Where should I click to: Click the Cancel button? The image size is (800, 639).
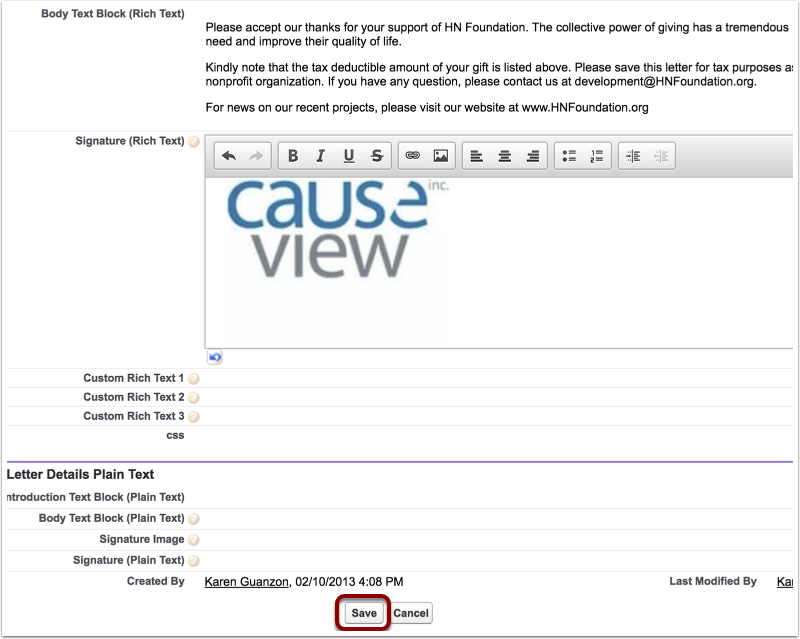click(411, 613)
